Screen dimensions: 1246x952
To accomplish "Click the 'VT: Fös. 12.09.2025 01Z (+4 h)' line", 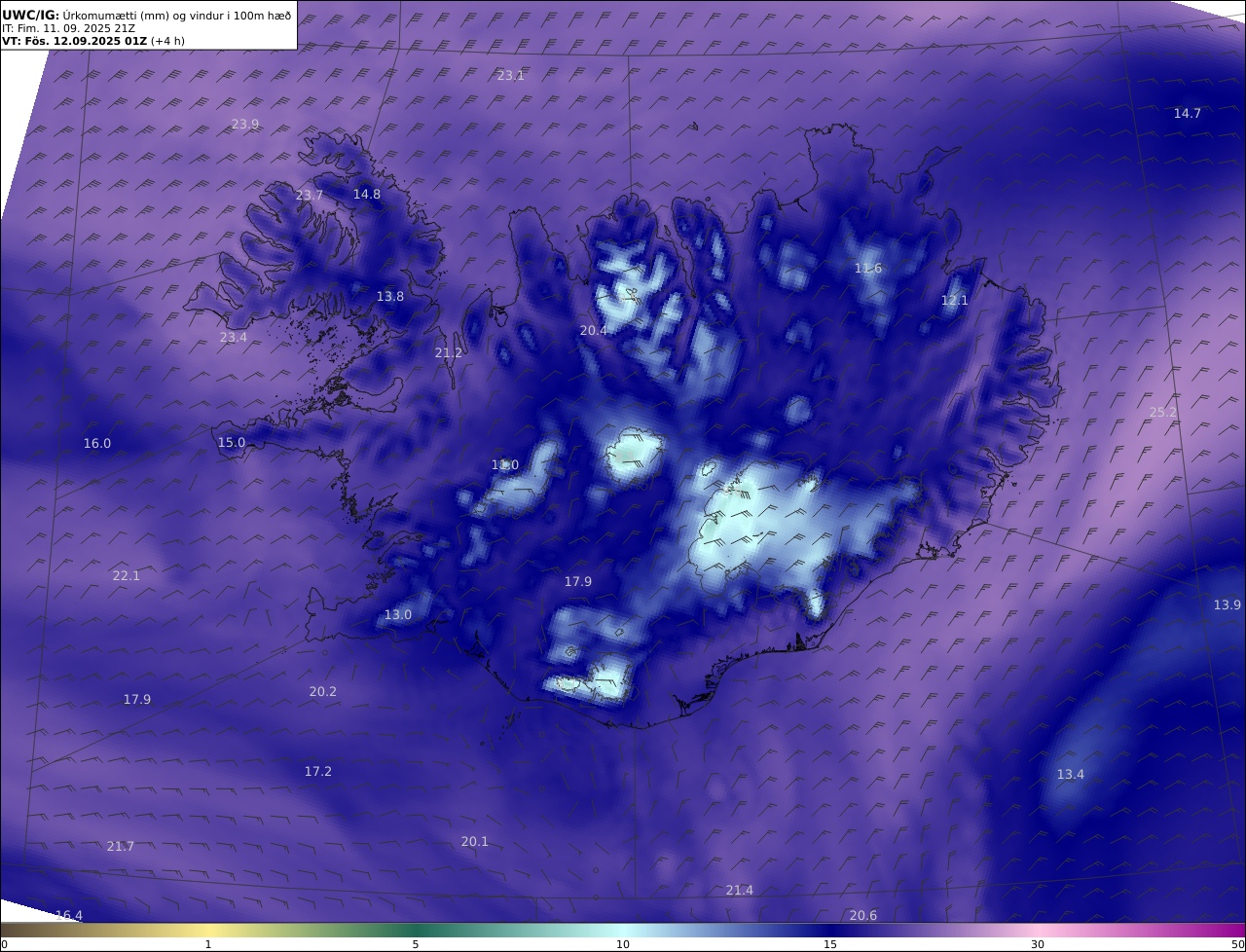I will click(x=93, y=41).
